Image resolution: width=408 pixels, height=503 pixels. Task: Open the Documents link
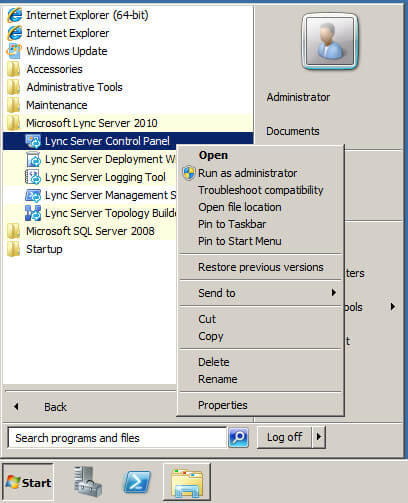[x=293, y=131]
